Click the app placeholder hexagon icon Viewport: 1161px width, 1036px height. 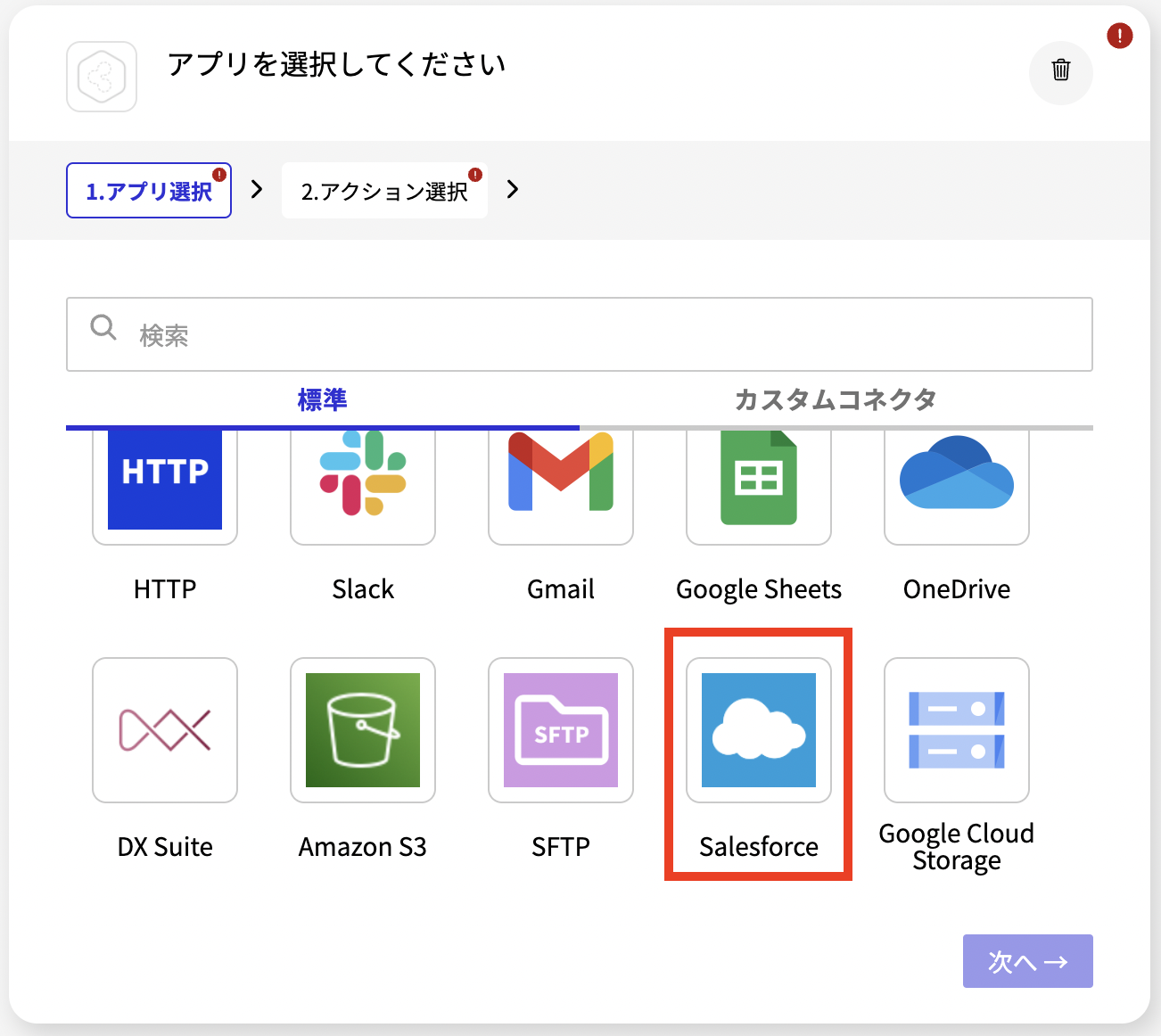tap(102, 77)
